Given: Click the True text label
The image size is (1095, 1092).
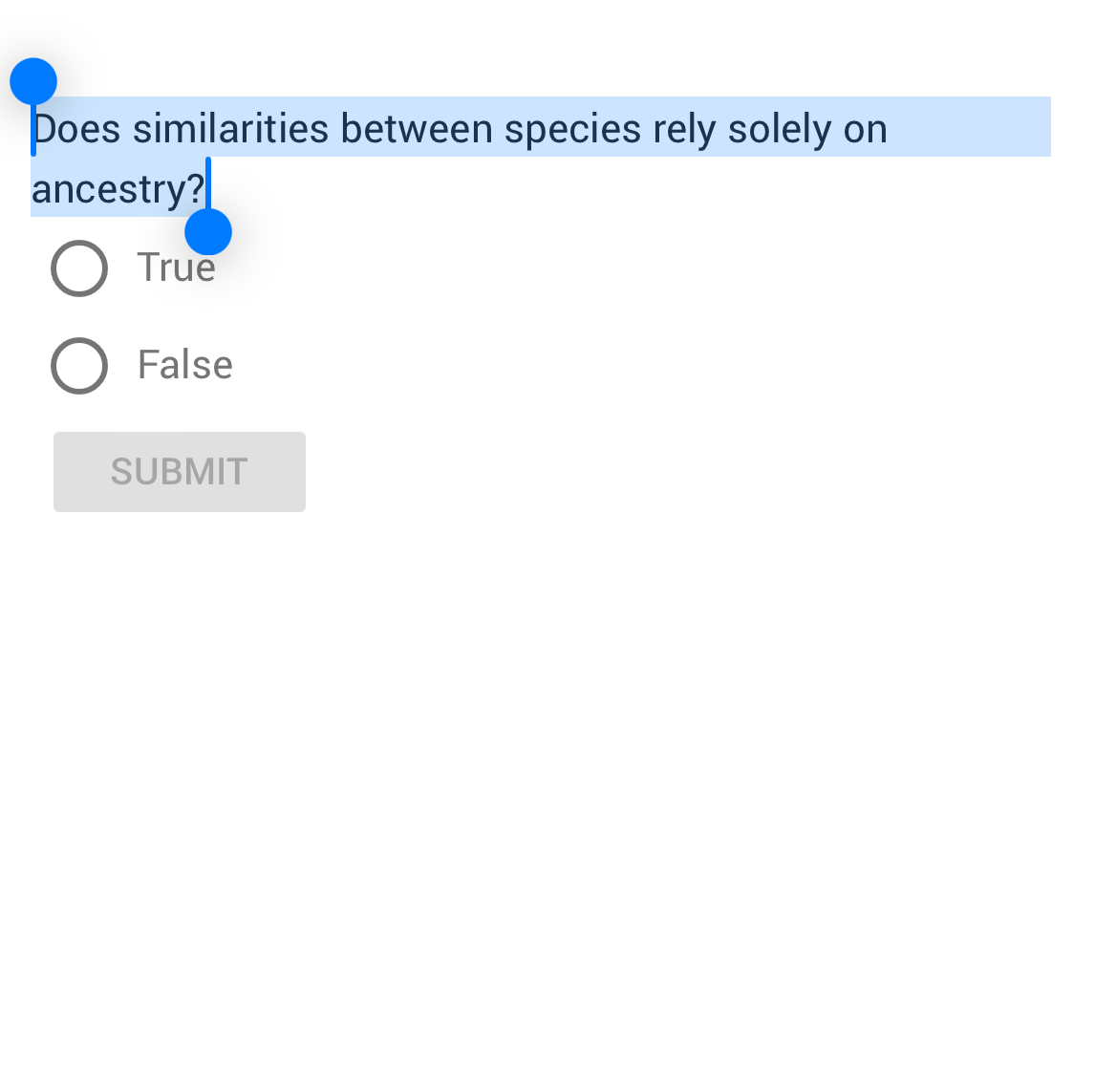Looking at the screenshot, I should (x=175, y=268).
